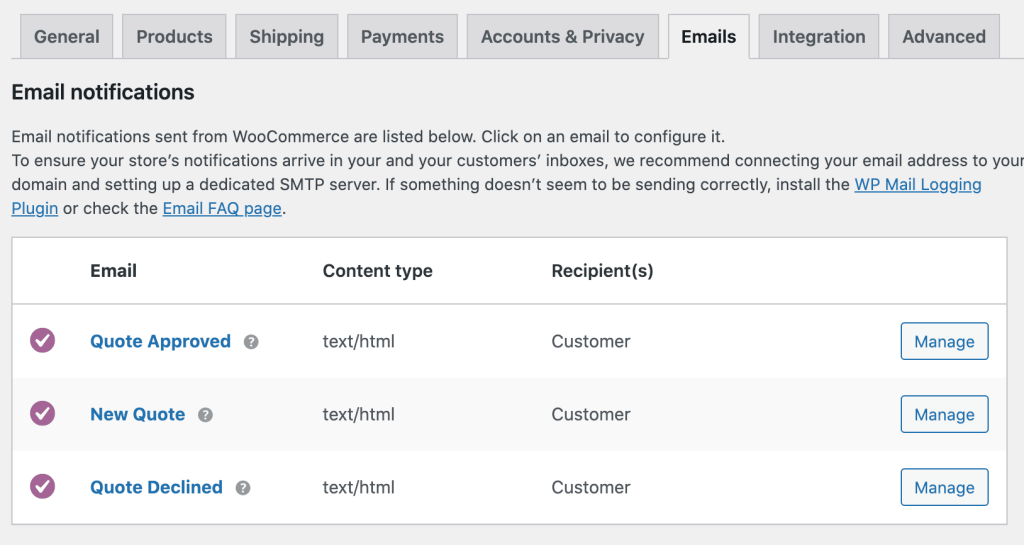Switch to the Integration tab
The width and height of the screenshot is (1024, 545).
[819, 37]
